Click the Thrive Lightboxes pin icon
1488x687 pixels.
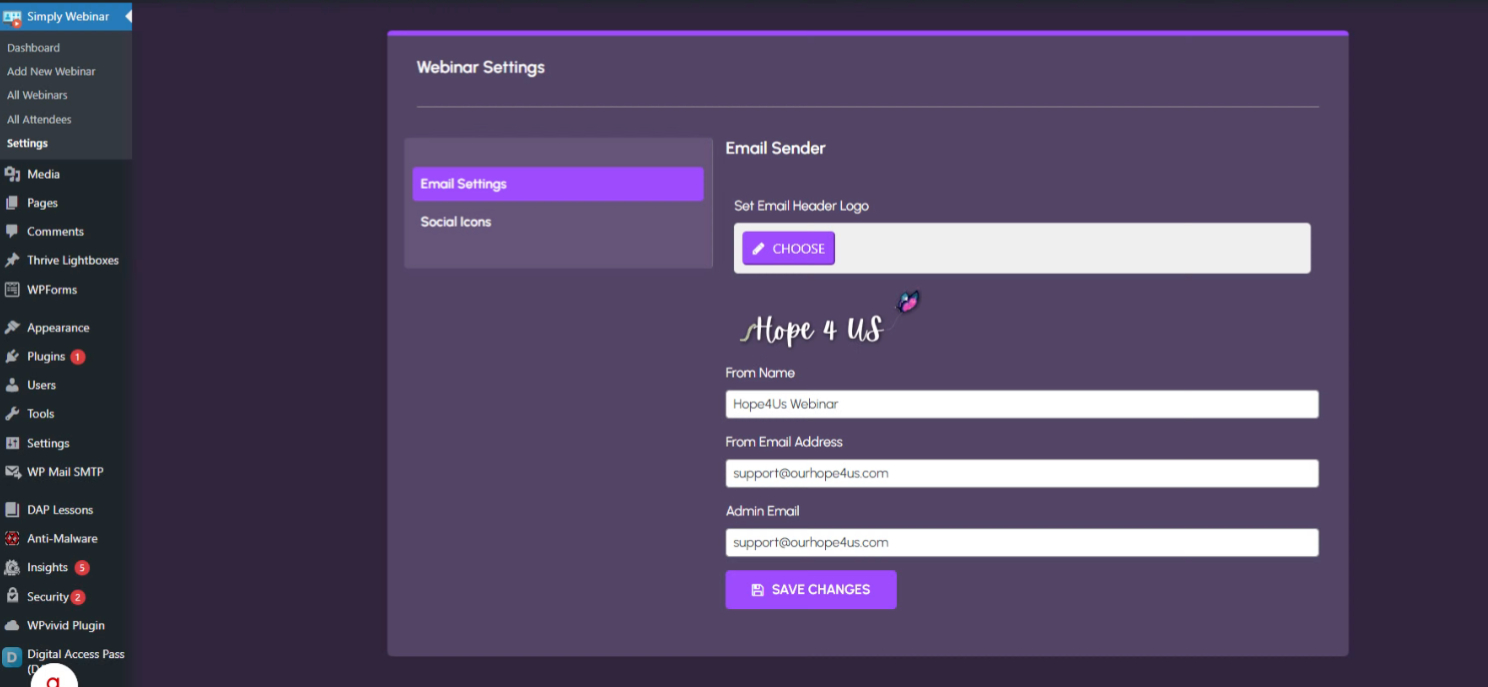click(x=12, y=260)
